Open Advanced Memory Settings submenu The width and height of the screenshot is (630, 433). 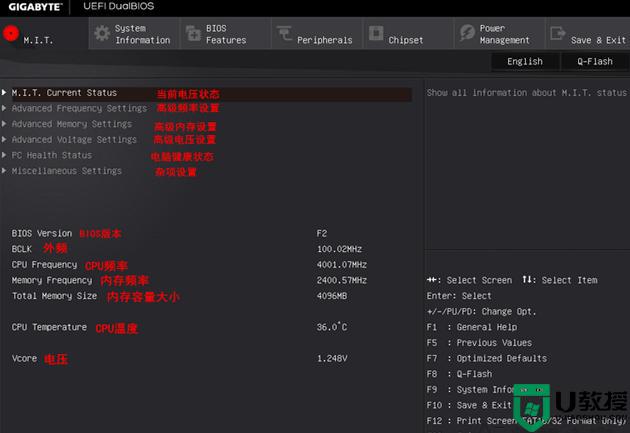tap(72, 124)
